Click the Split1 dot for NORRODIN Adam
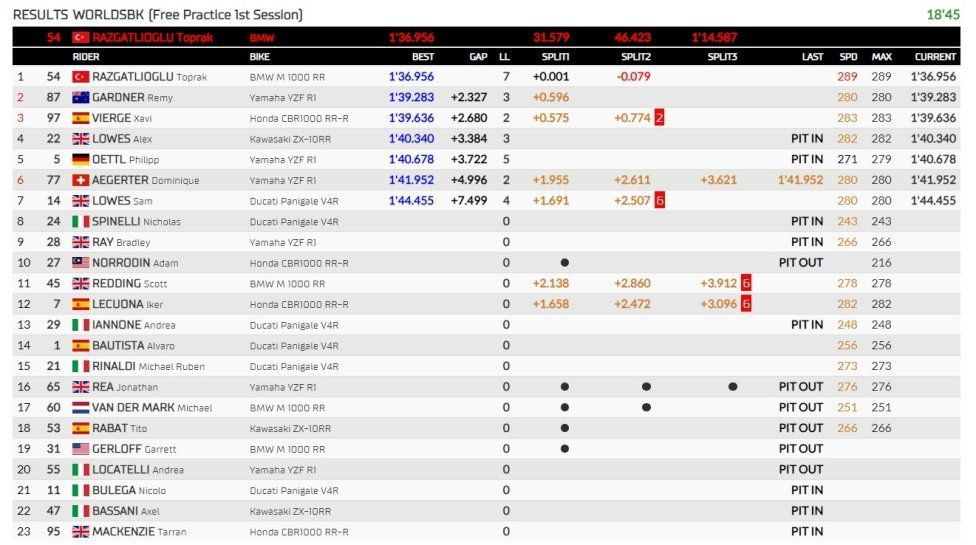Image resolution: width=976 pixels, height=545 pixels. tap(565, 263)
